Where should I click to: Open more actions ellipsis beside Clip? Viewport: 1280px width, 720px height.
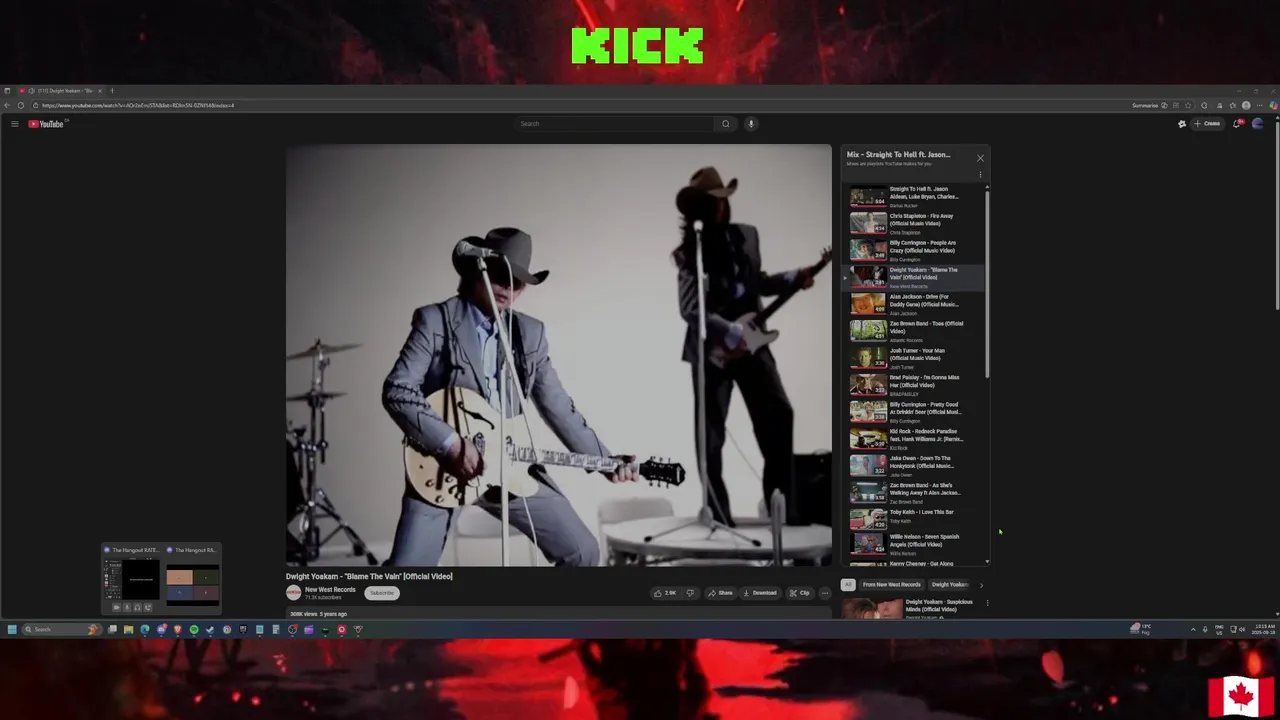point(824,593)
